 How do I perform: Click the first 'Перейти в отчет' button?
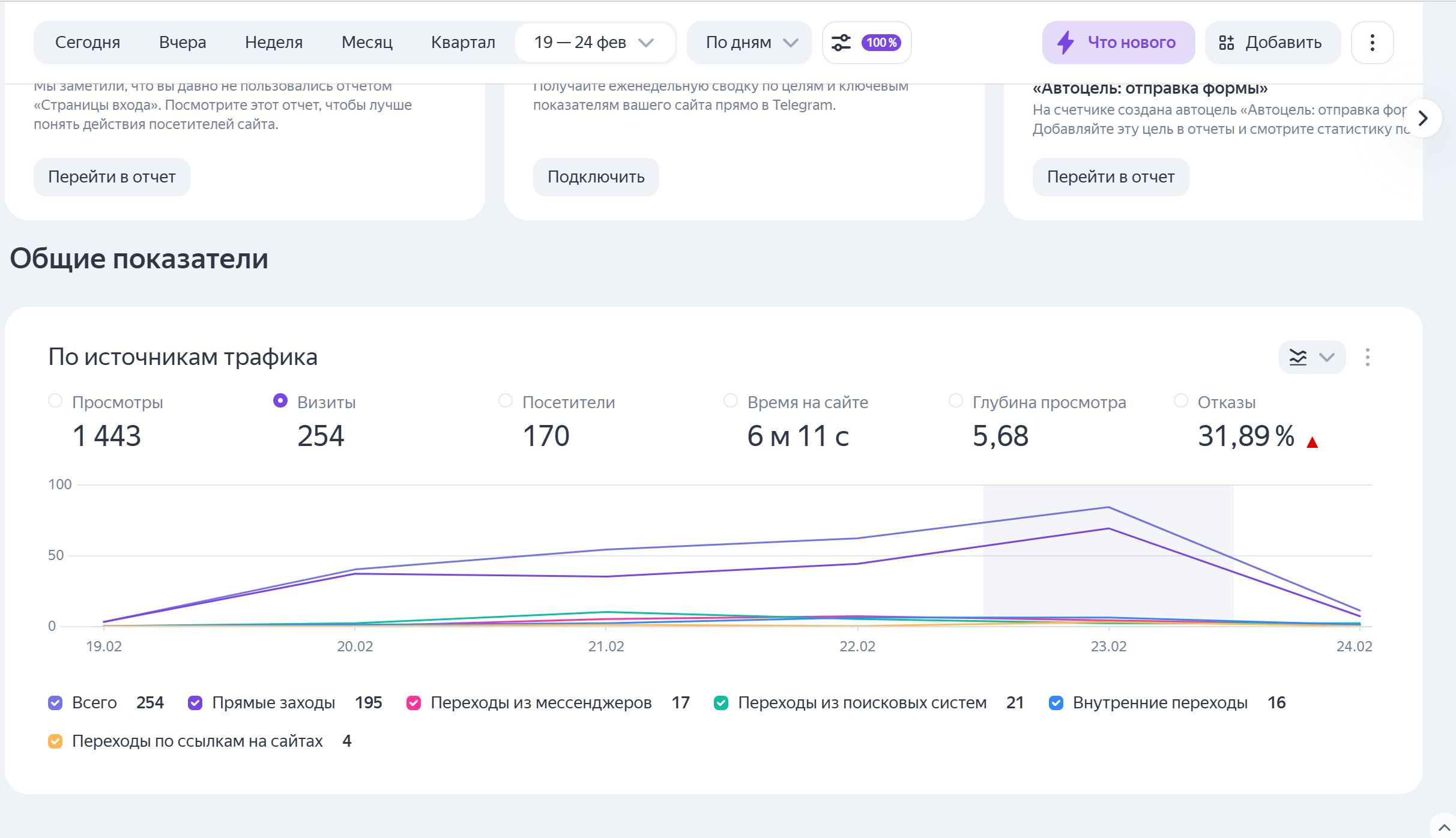pos(112,177)
